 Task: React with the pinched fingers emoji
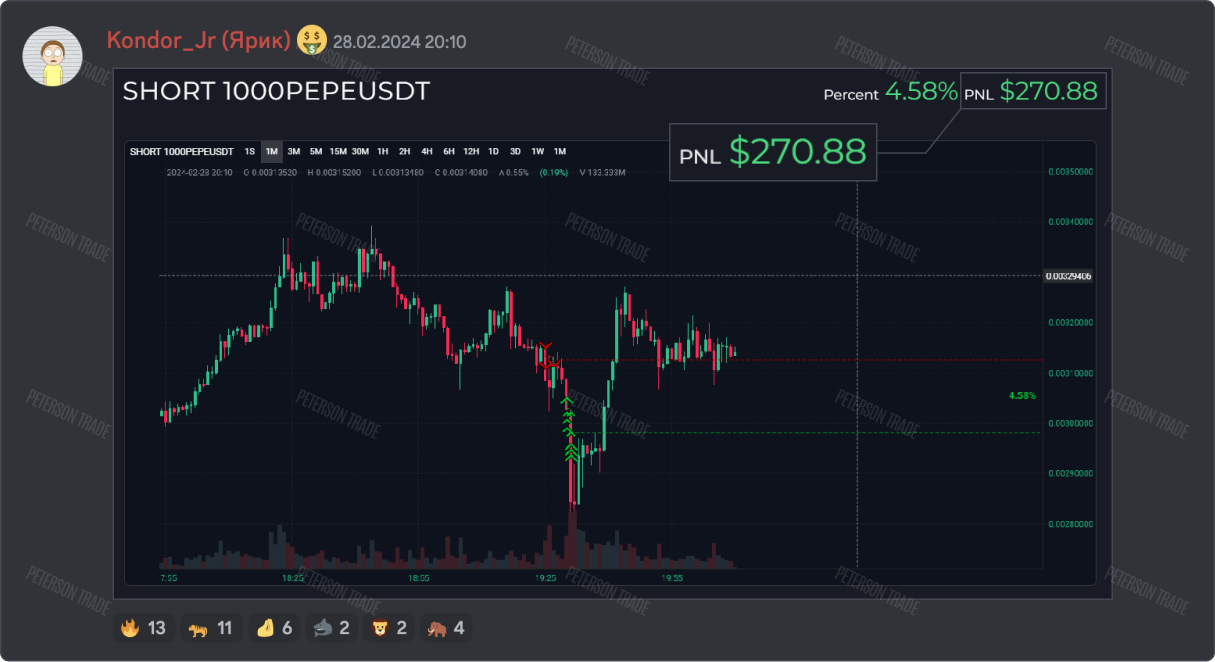pos(273,628)
